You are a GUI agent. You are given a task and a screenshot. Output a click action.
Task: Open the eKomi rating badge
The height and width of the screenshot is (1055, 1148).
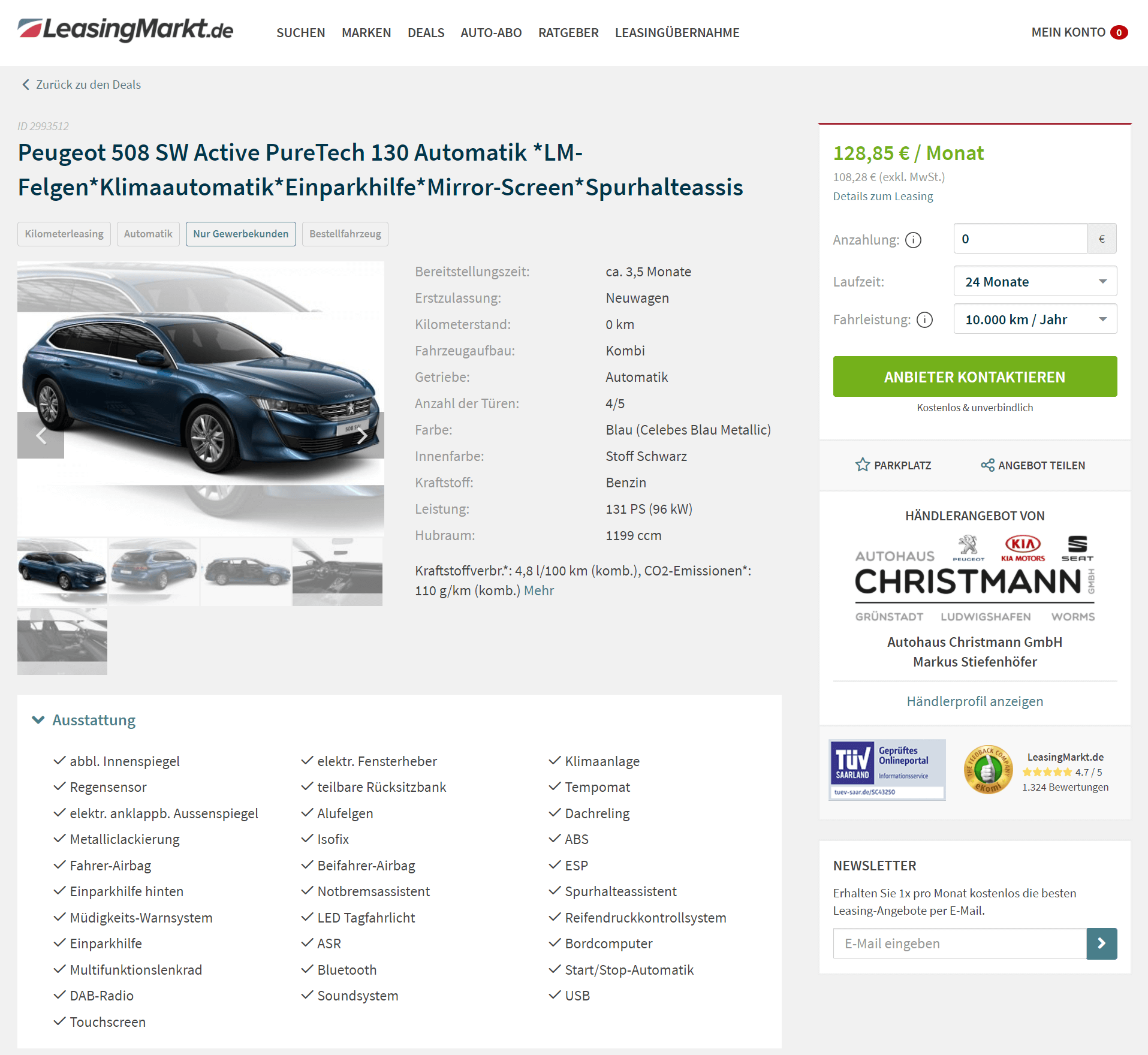click(988, 770)
